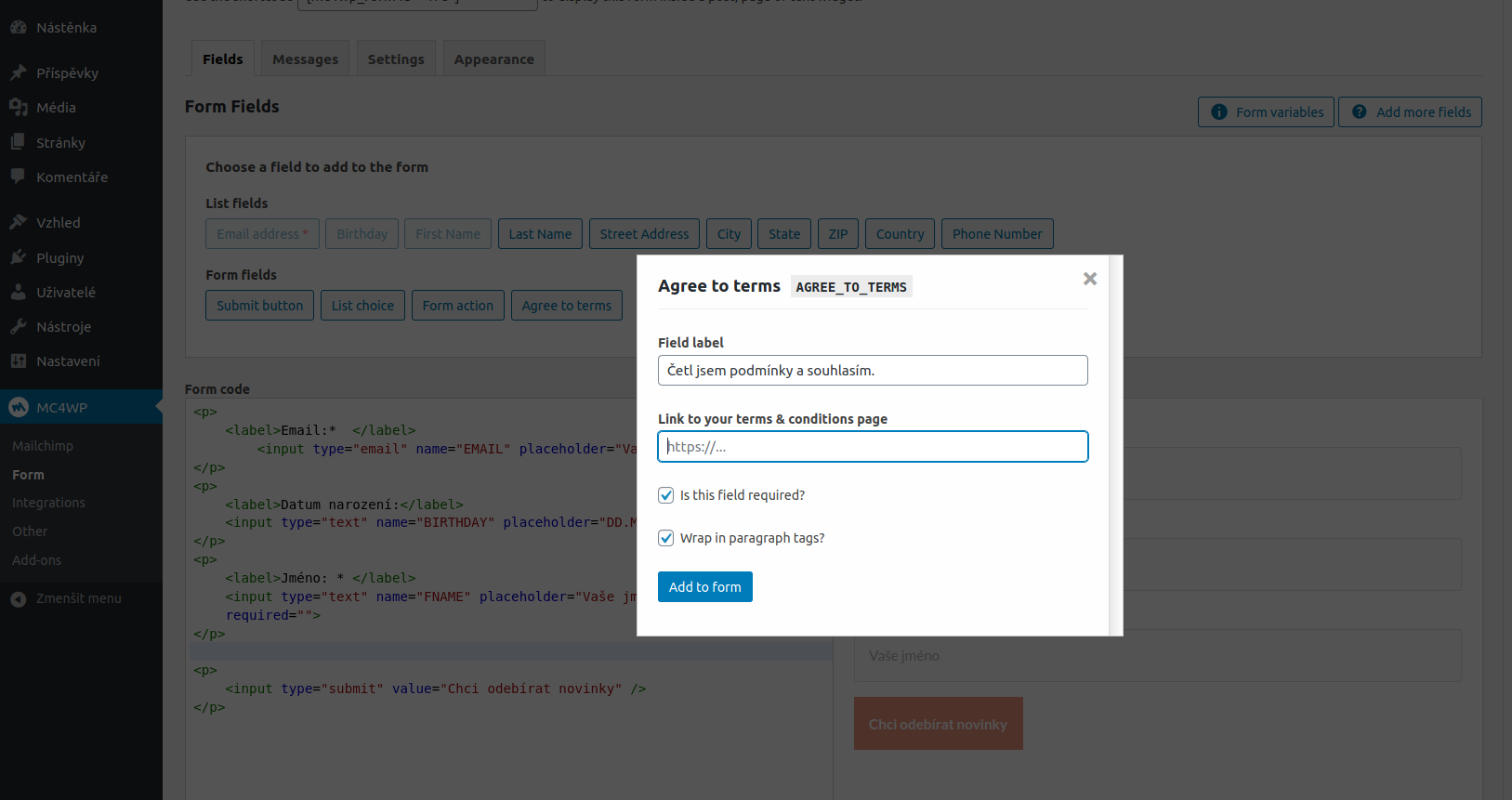Add the Street Address field
This screenshot has width=1512, height=800.
point(644,234)
